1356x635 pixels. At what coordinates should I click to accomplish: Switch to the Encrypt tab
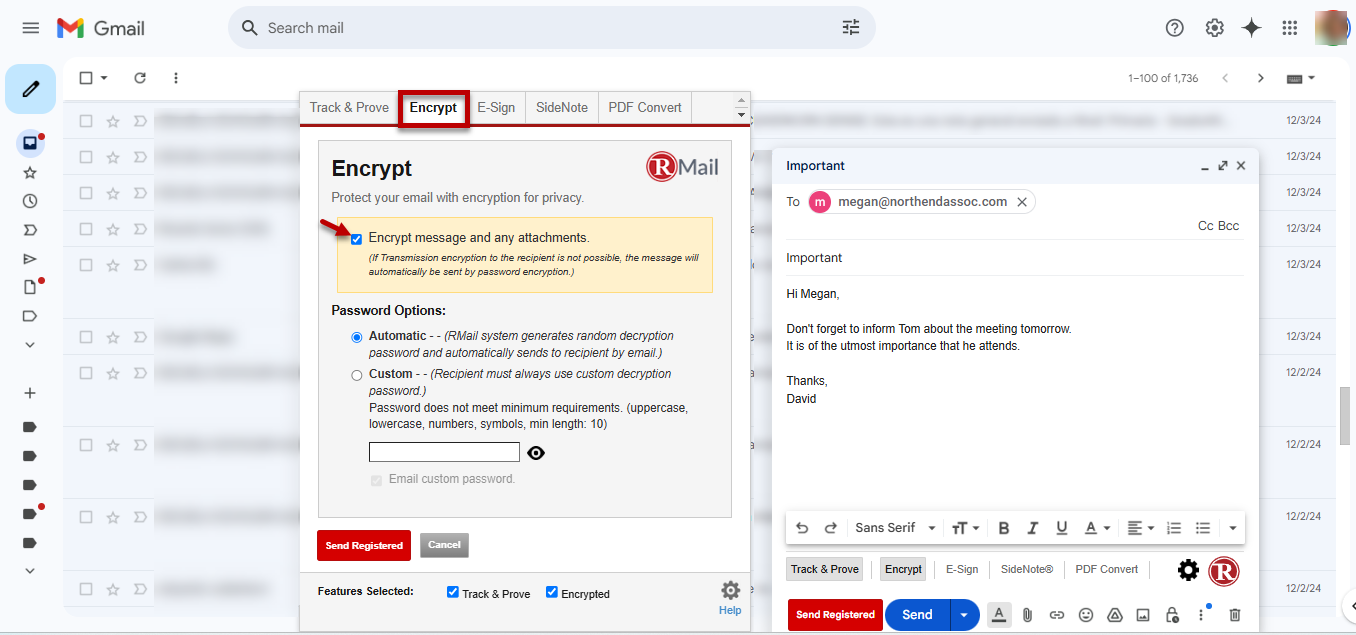(433, 108)
